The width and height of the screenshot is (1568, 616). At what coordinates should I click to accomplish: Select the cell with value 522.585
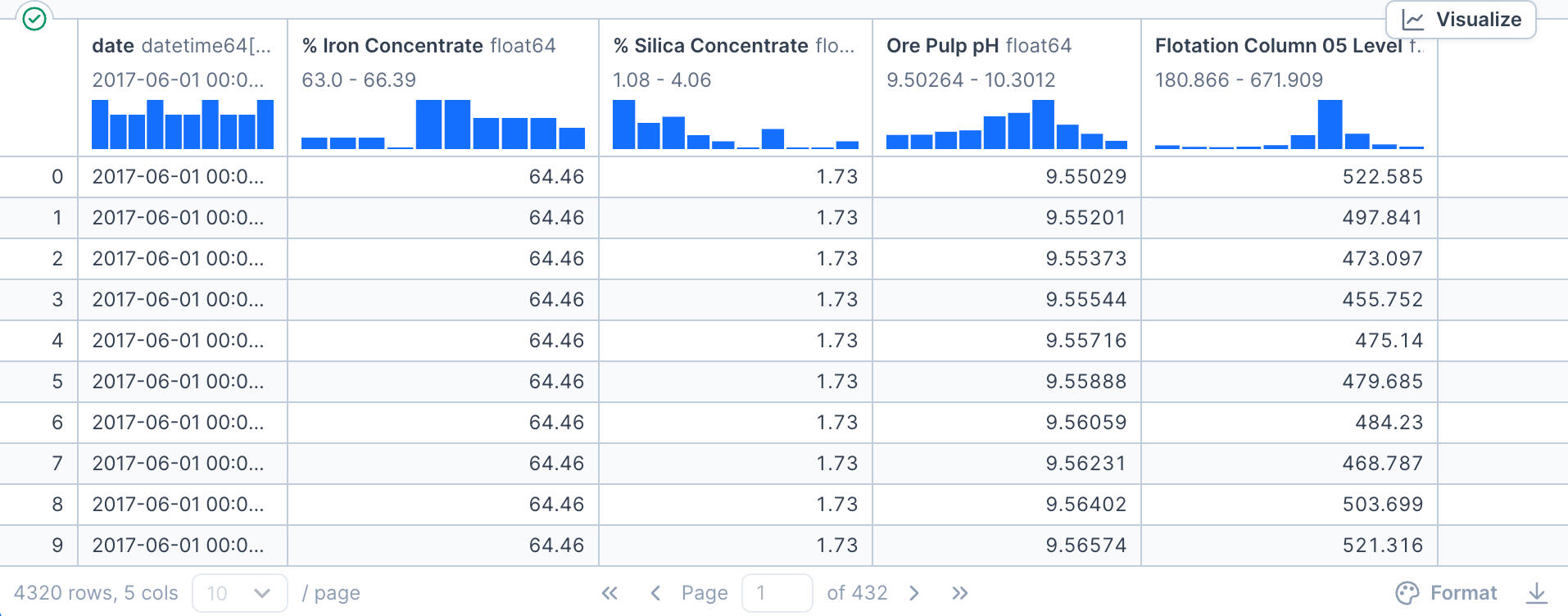point(1382,177)
